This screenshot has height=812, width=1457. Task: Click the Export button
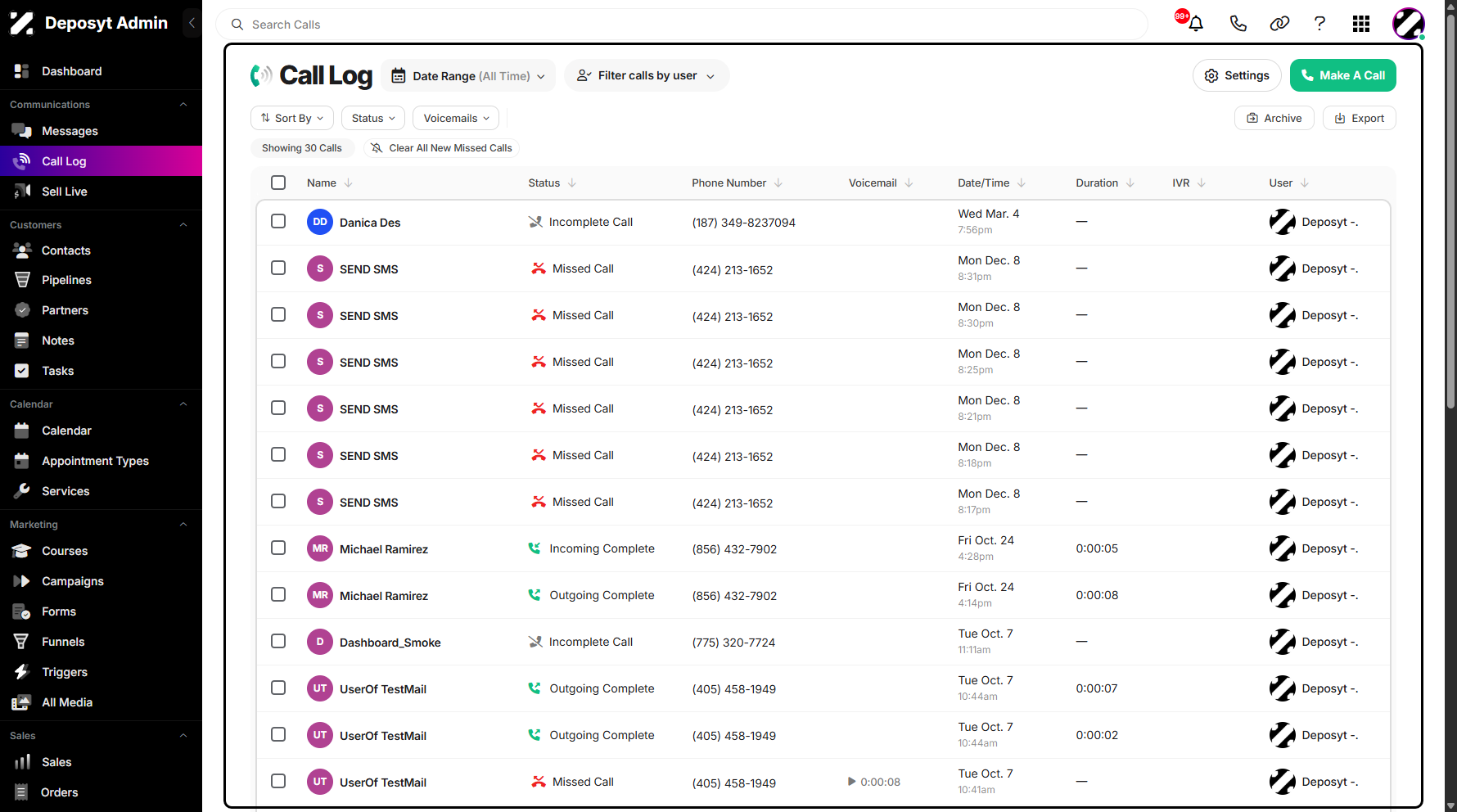click(x=1360, y=118)
